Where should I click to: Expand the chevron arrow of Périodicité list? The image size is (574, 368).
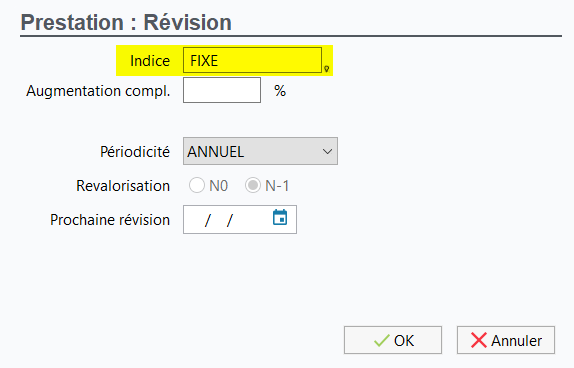[327, 152]
